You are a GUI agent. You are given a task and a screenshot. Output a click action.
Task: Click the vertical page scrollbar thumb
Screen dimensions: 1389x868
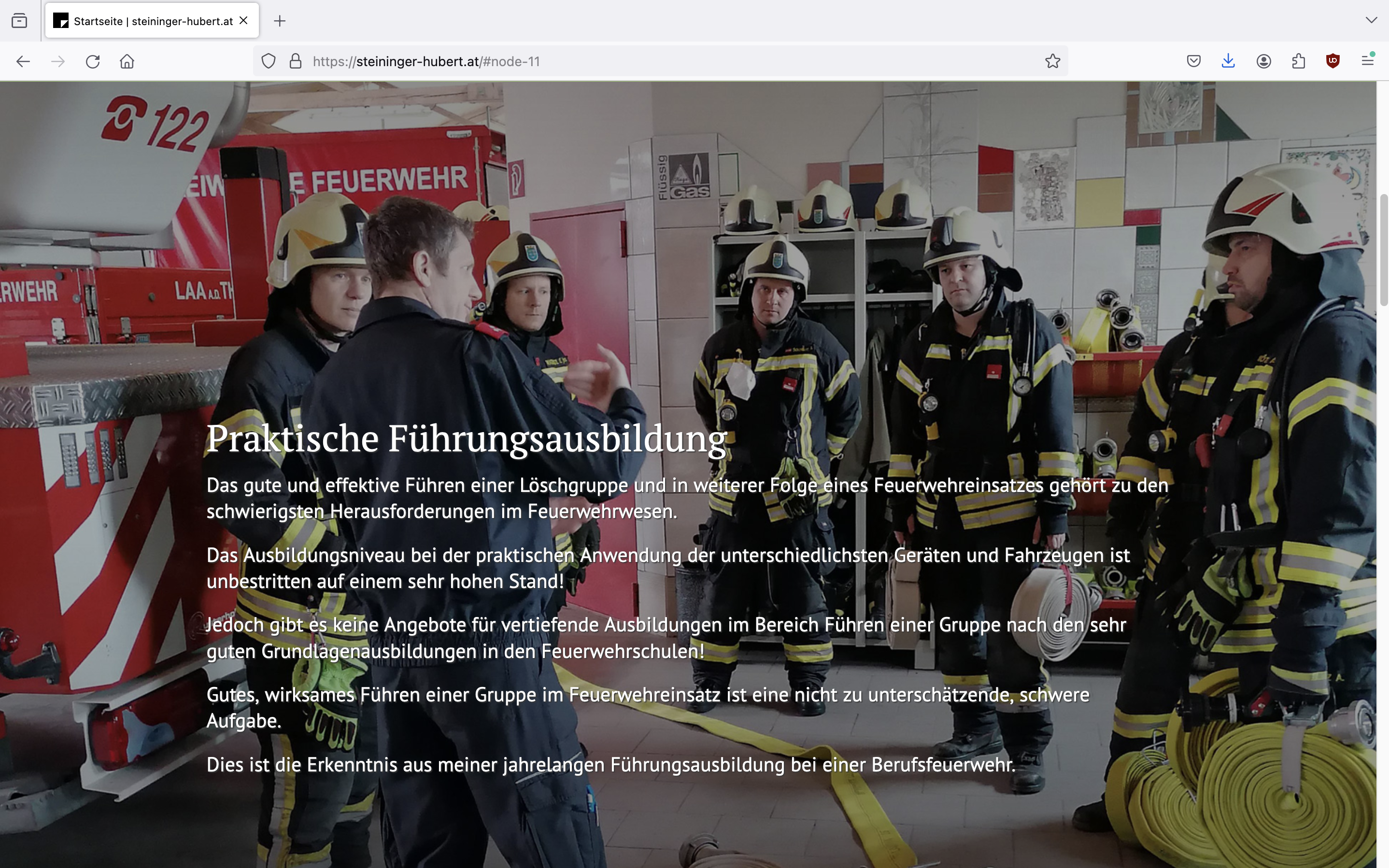point(1383,250)
